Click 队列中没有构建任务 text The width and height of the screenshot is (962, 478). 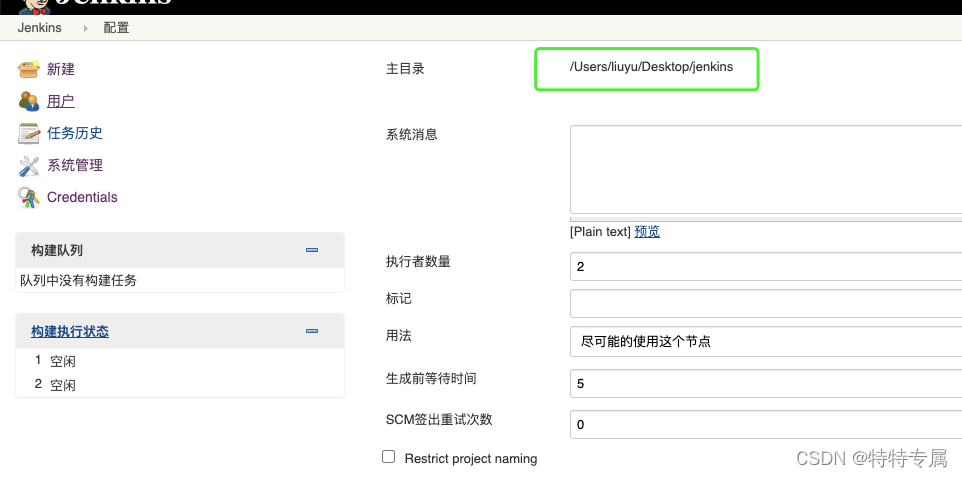pos(79,280)
